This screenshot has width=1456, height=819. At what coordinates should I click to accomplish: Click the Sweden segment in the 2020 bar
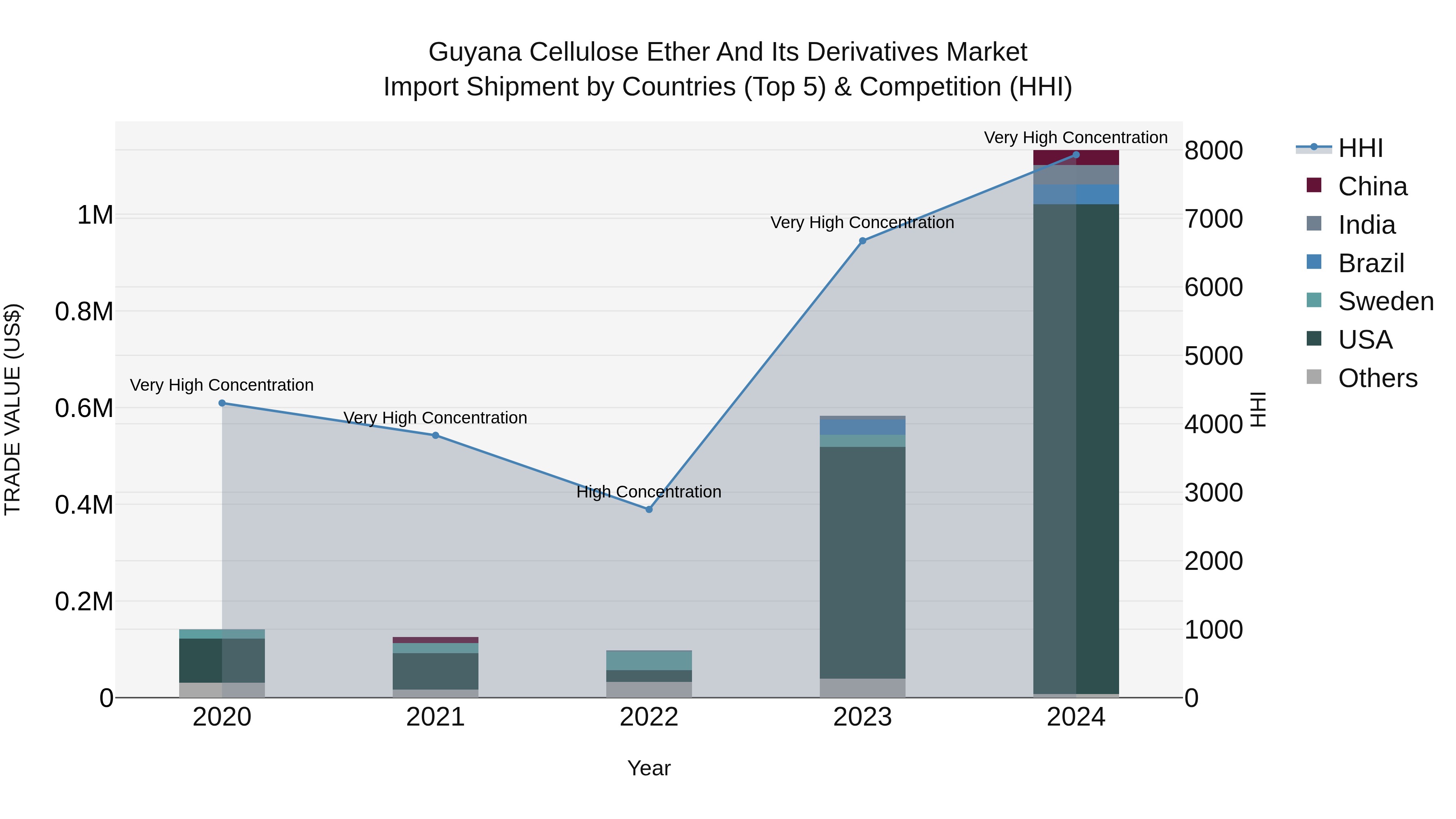click(222, 634)
